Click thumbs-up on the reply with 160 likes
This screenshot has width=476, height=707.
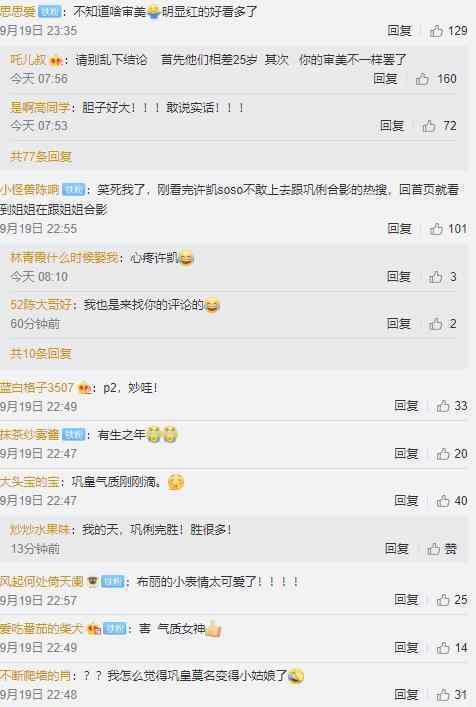pyautogui.click(x=422, y=79)
